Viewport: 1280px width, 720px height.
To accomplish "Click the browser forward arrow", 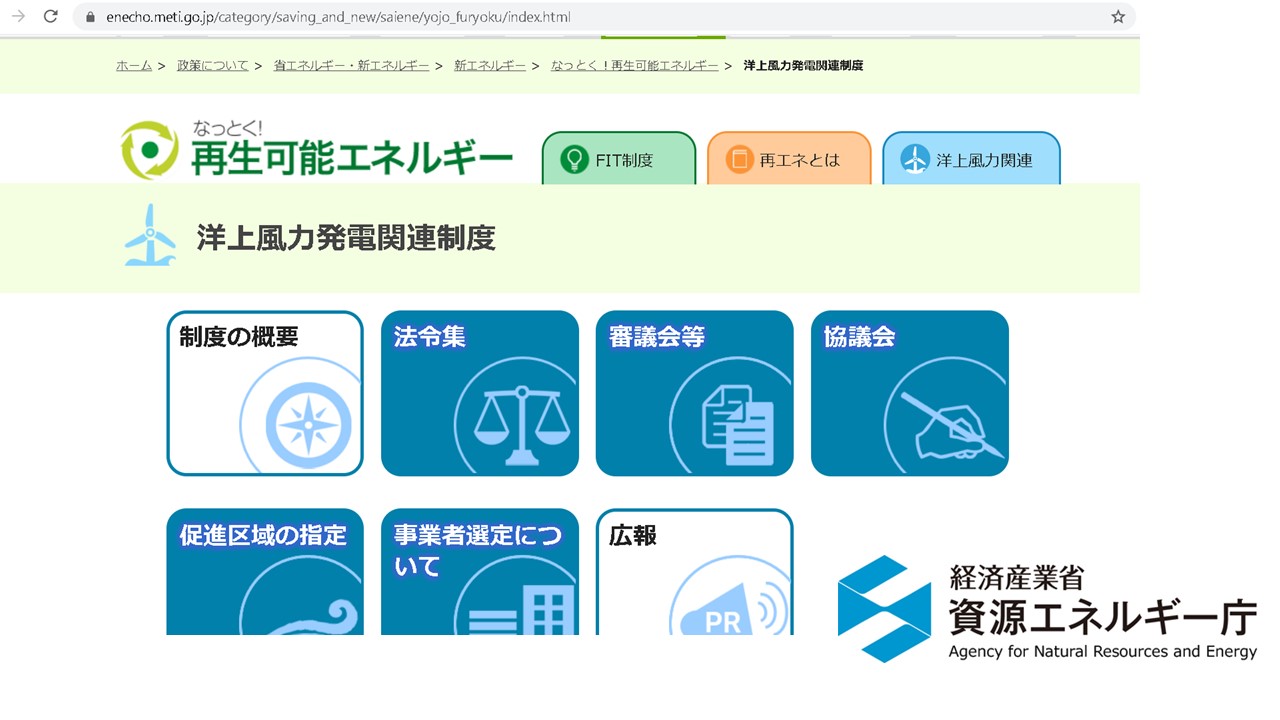I will [x=18, y=16].
